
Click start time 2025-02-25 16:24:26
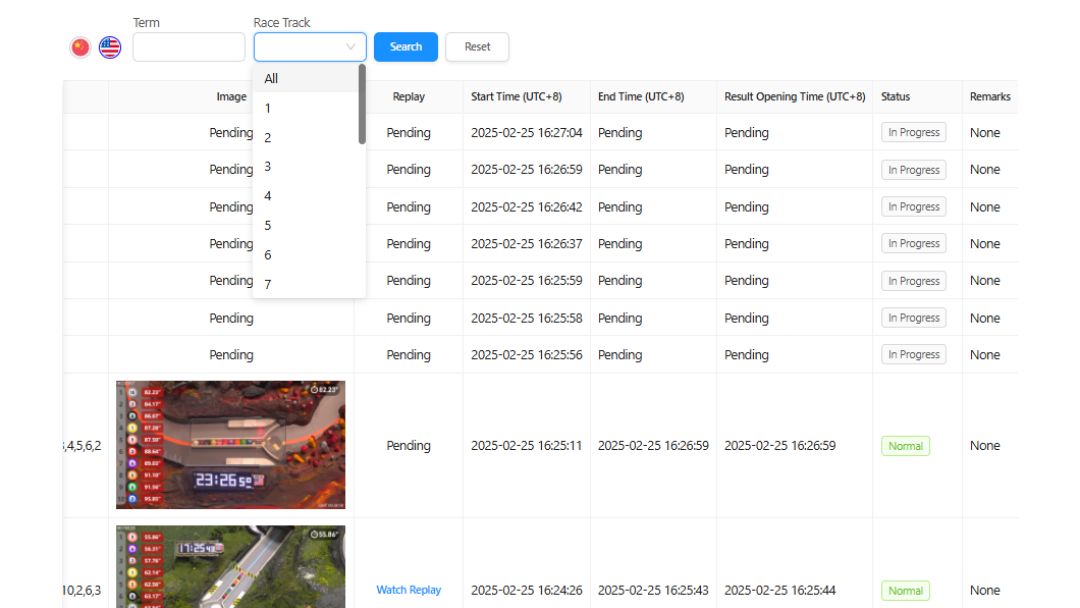(x=527, y=590)
